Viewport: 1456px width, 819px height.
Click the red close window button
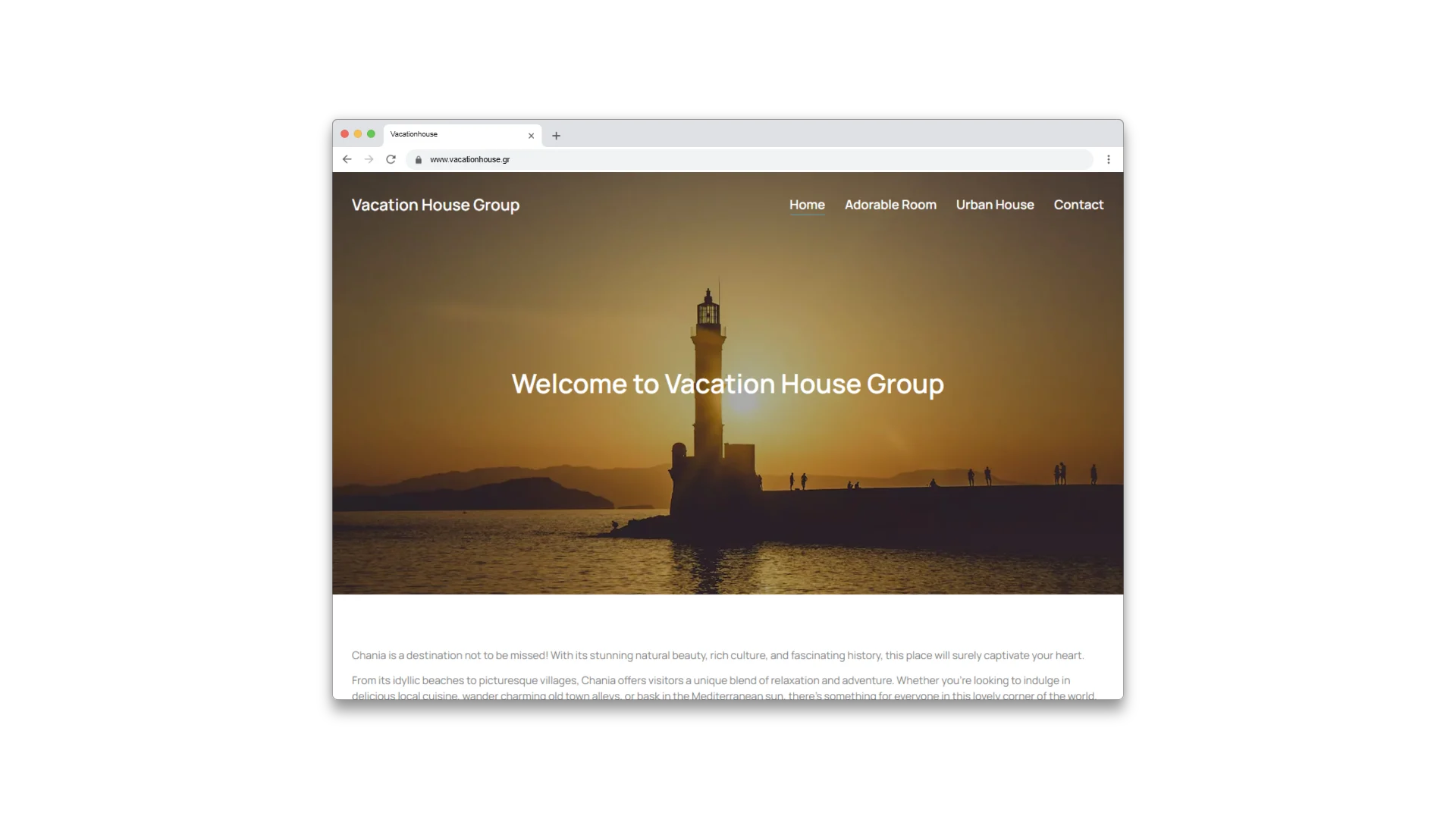pos(345,134)
